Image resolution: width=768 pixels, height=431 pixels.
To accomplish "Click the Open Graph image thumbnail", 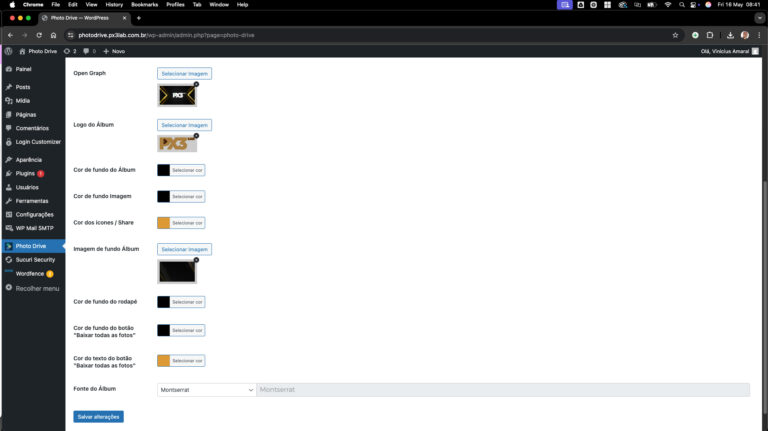I will 177,95.
